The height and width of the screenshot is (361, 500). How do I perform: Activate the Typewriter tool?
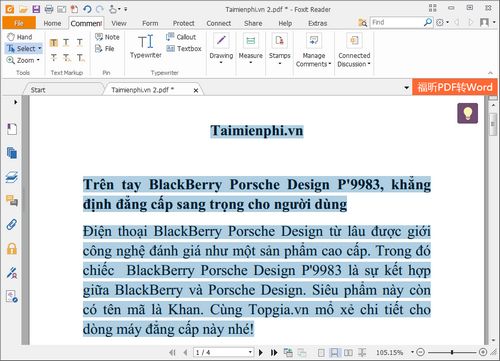click(146, 46)
